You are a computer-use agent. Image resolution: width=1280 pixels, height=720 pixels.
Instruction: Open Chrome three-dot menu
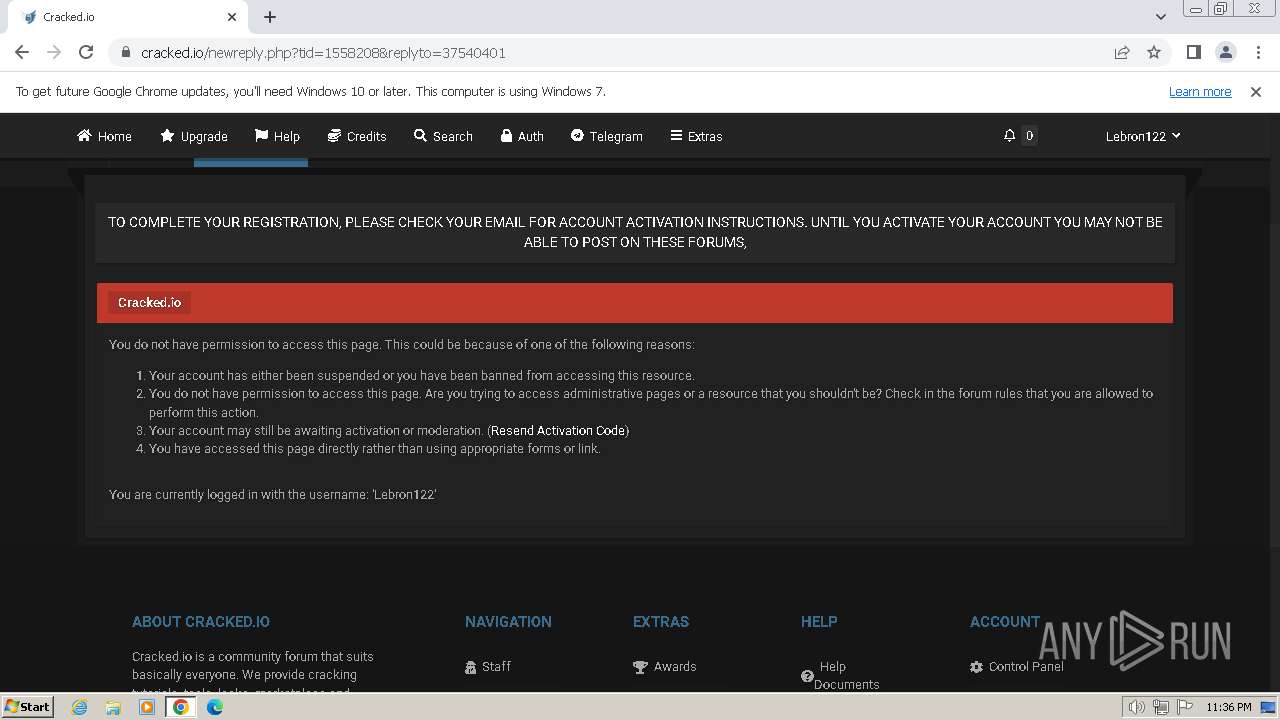1257,52
